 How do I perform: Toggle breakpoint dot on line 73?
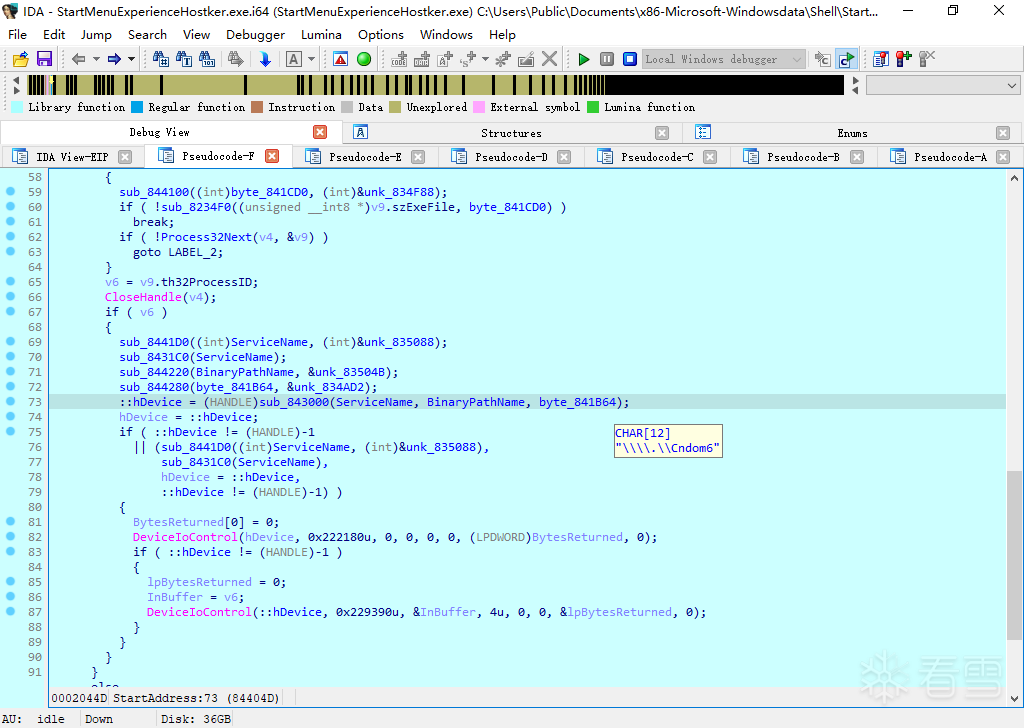pos(10,402)
